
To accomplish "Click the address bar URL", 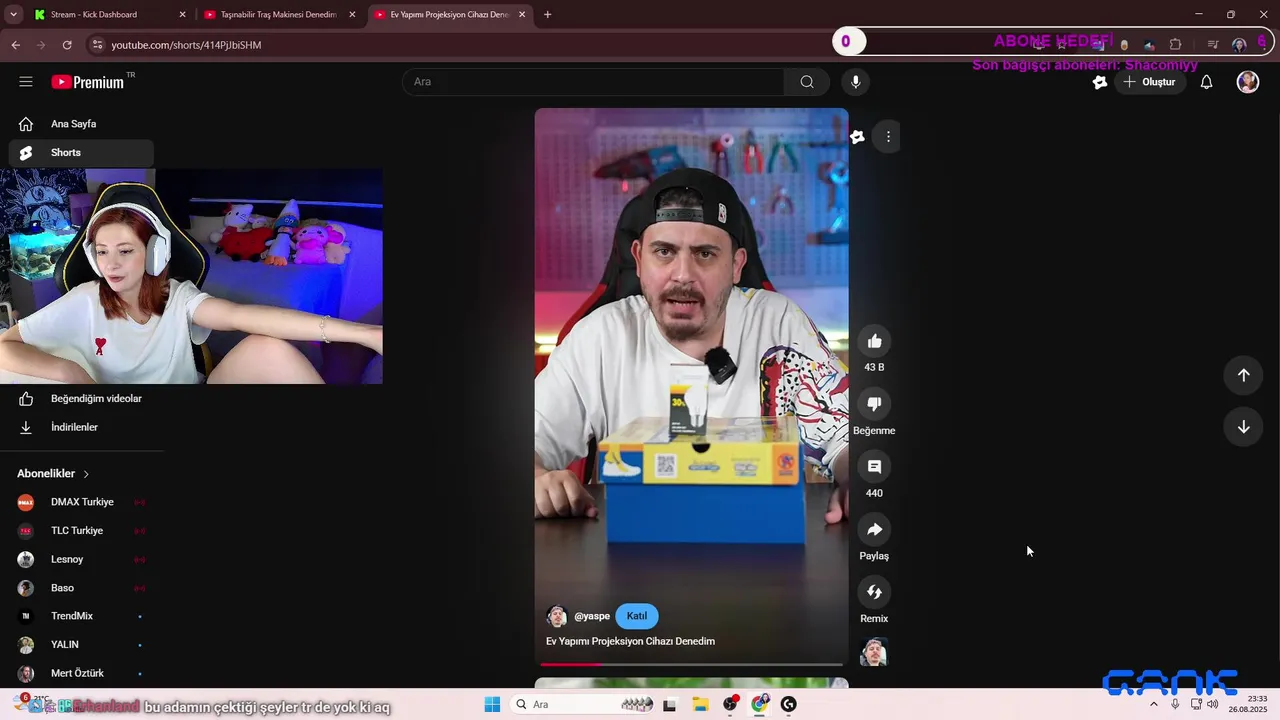I will pos(186,45).
